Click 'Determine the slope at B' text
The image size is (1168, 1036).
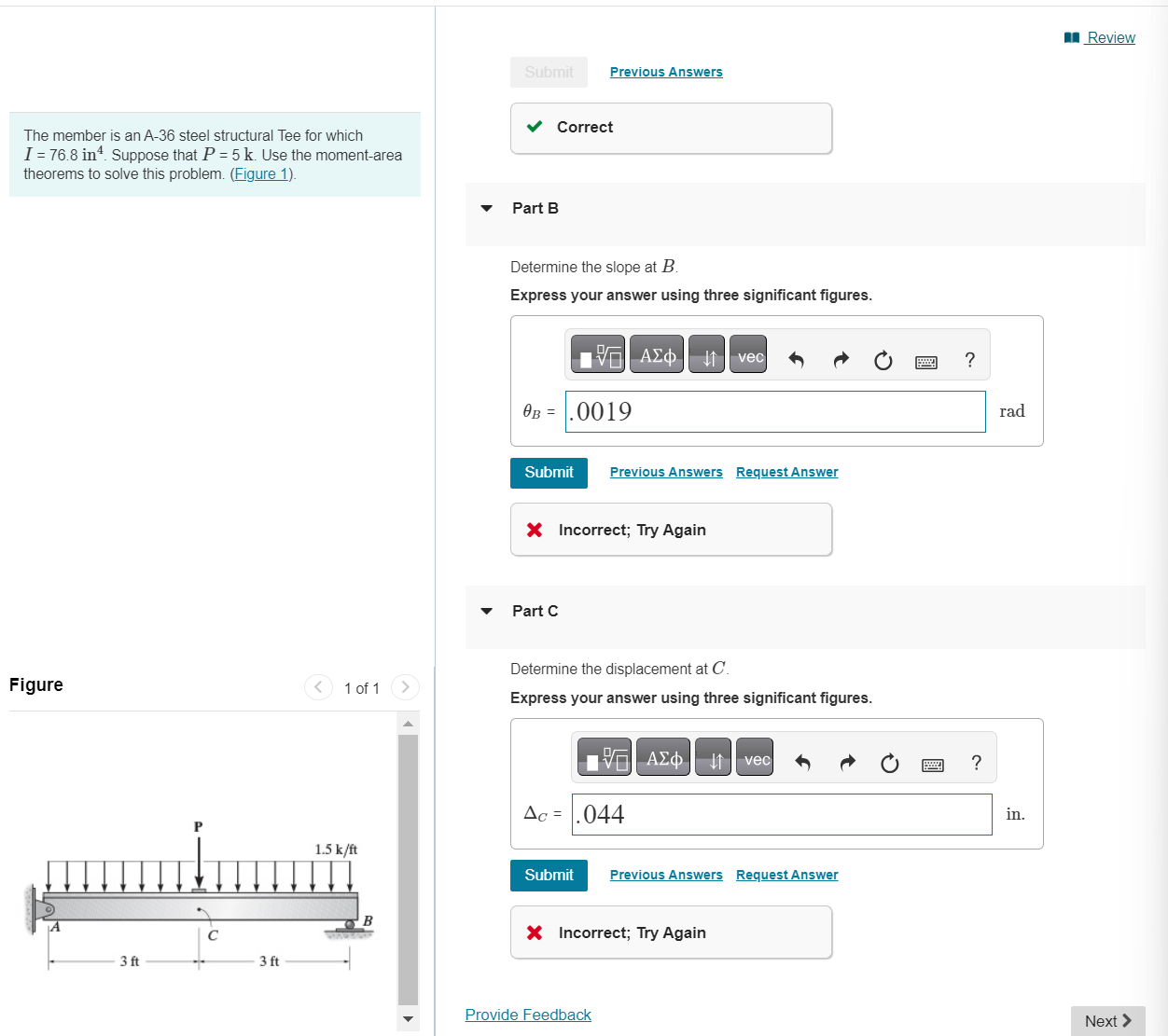click(594, 267)
